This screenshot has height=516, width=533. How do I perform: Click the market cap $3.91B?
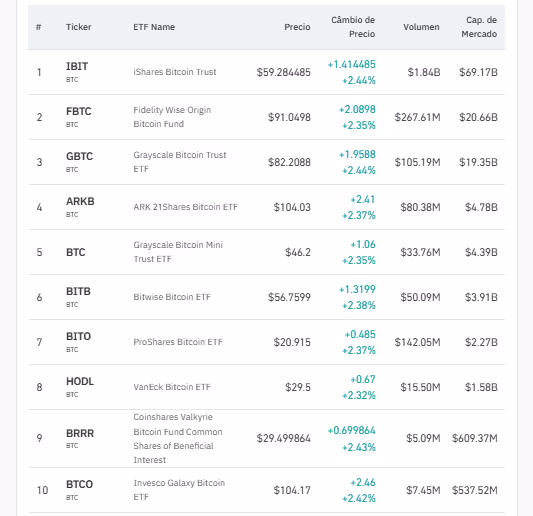[481, 297]
